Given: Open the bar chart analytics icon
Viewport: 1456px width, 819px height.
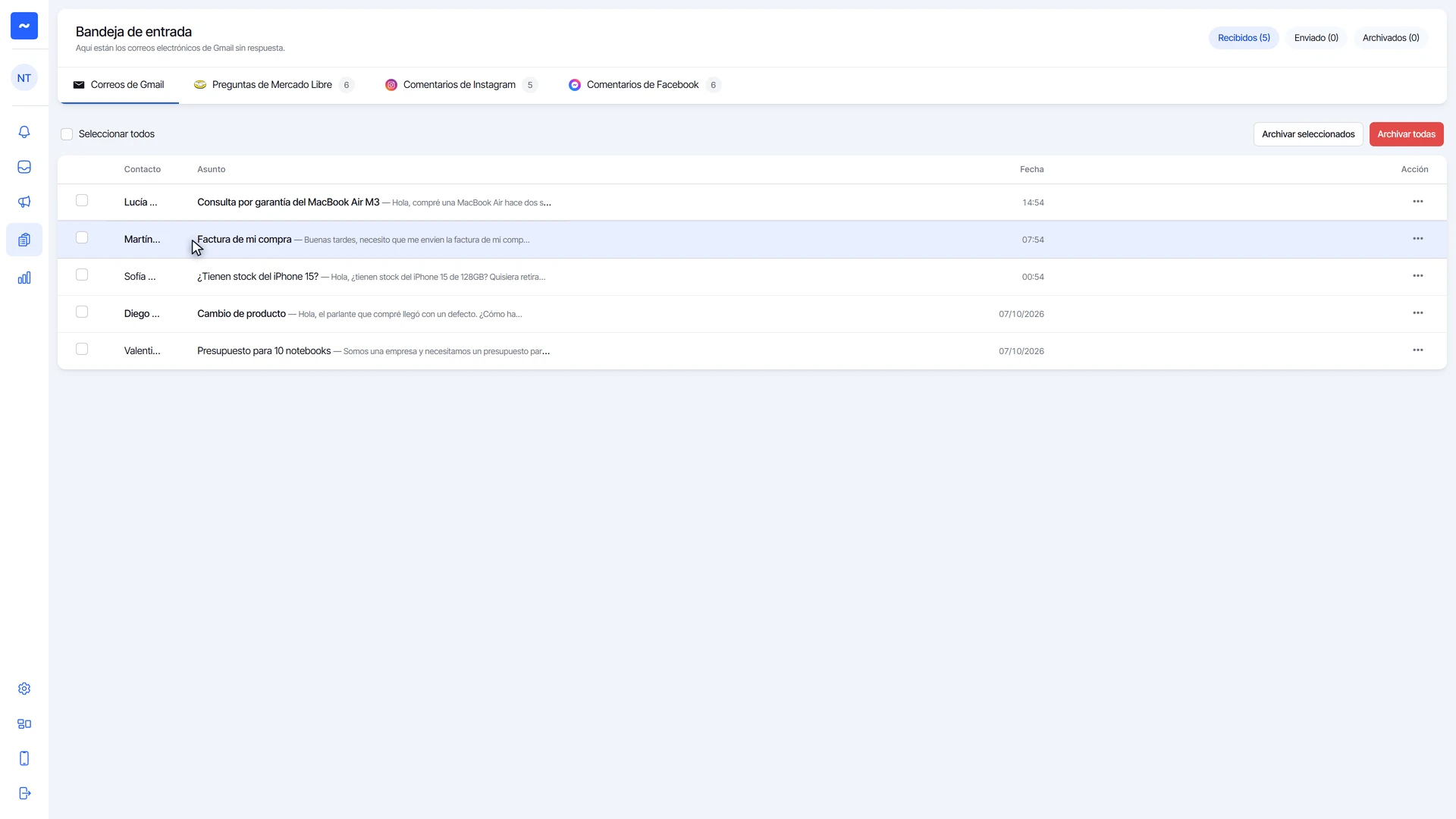Looking at the screenshot, I should 24,278.
